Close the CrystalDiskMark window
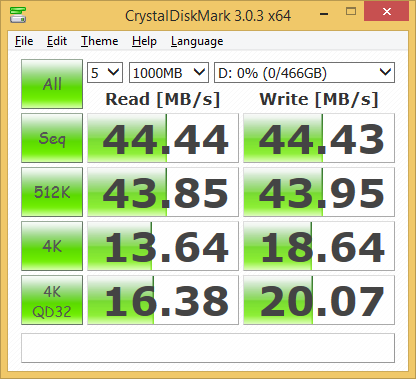Screen dimensions: 416x379 (387, 12)
